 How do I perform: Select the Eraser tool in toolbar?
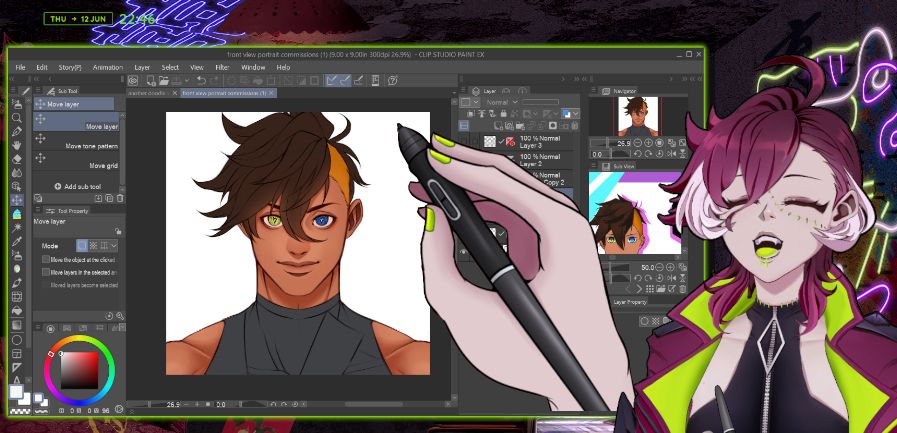point(17,159)
